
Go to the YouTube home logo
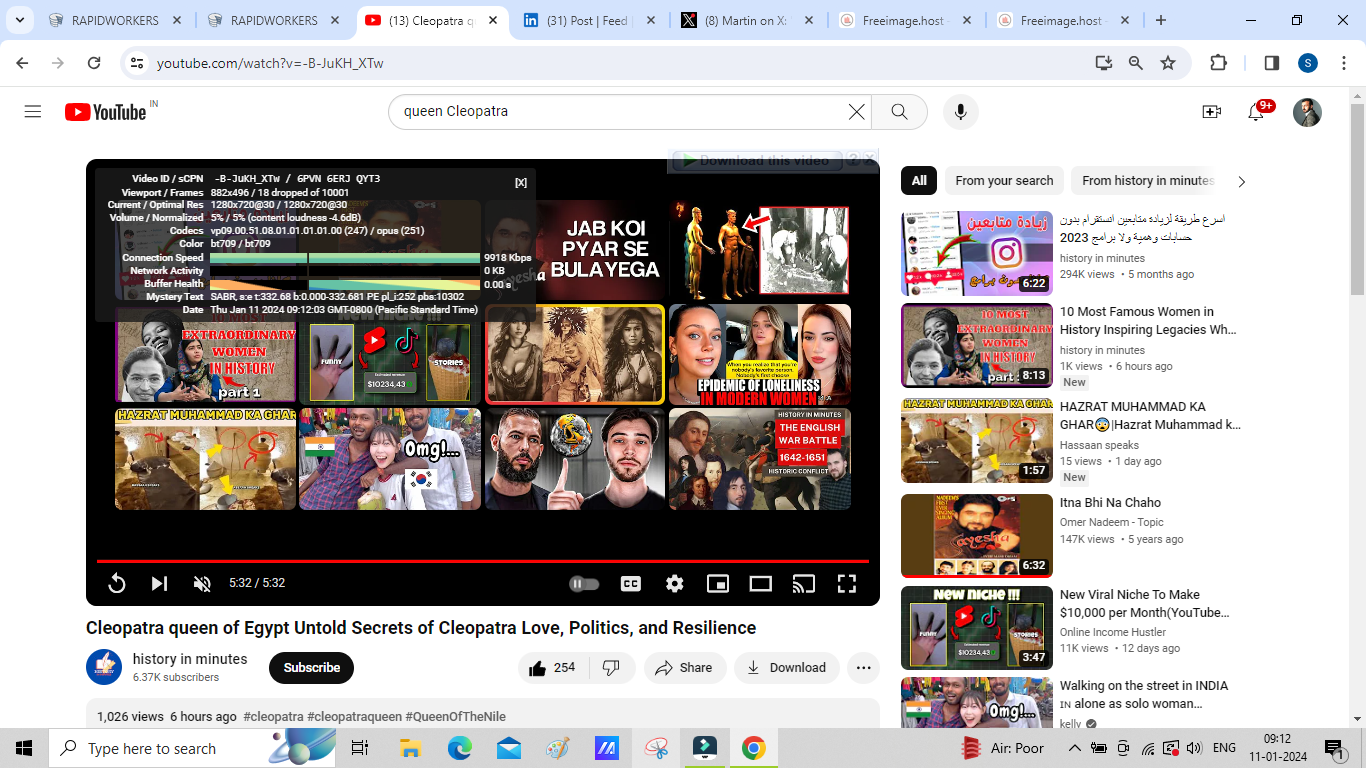pyautogui.click(x=106, y=112)
